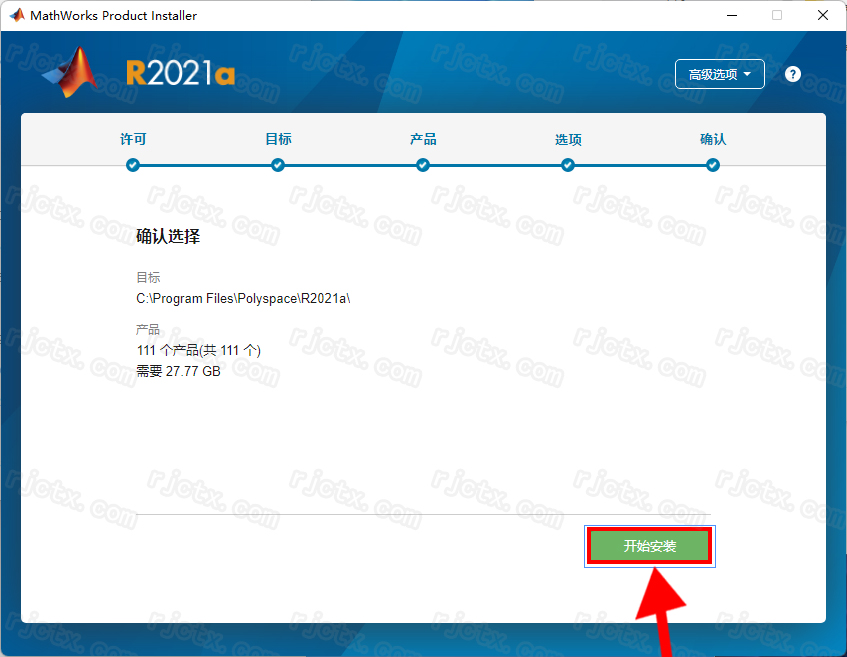Click the MathWorks icon in the title bar
The height and width of the screenshot is (657, 847).
[x=17, y=15]
